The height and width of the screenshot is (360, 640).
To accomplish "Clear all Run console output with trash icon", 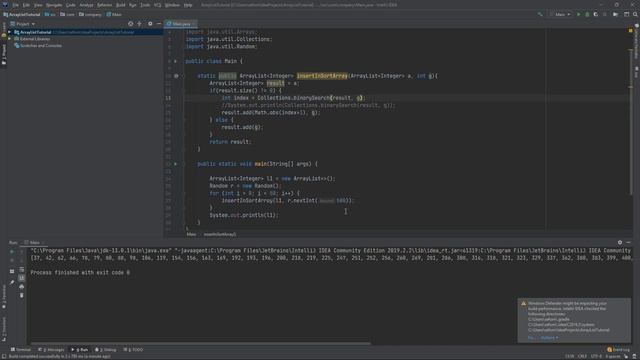I will click(22, 295).
